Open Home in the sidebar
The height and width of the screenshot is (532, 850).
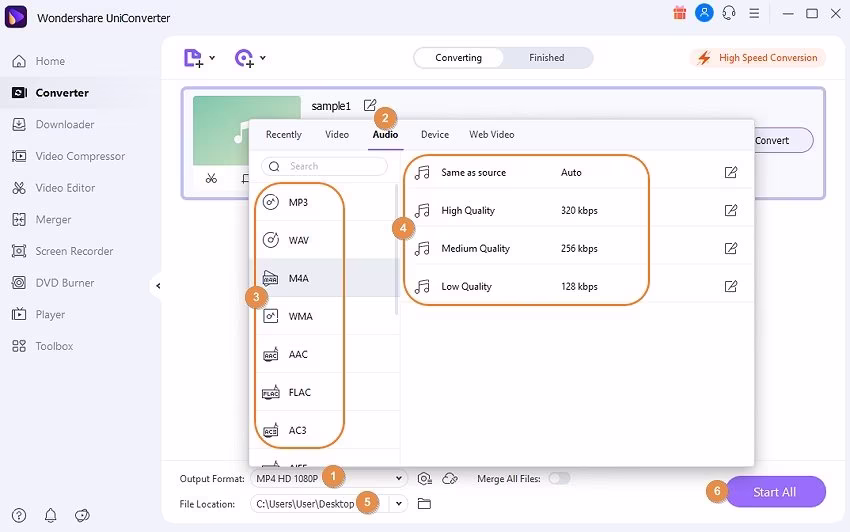click(x=80, y=61)
